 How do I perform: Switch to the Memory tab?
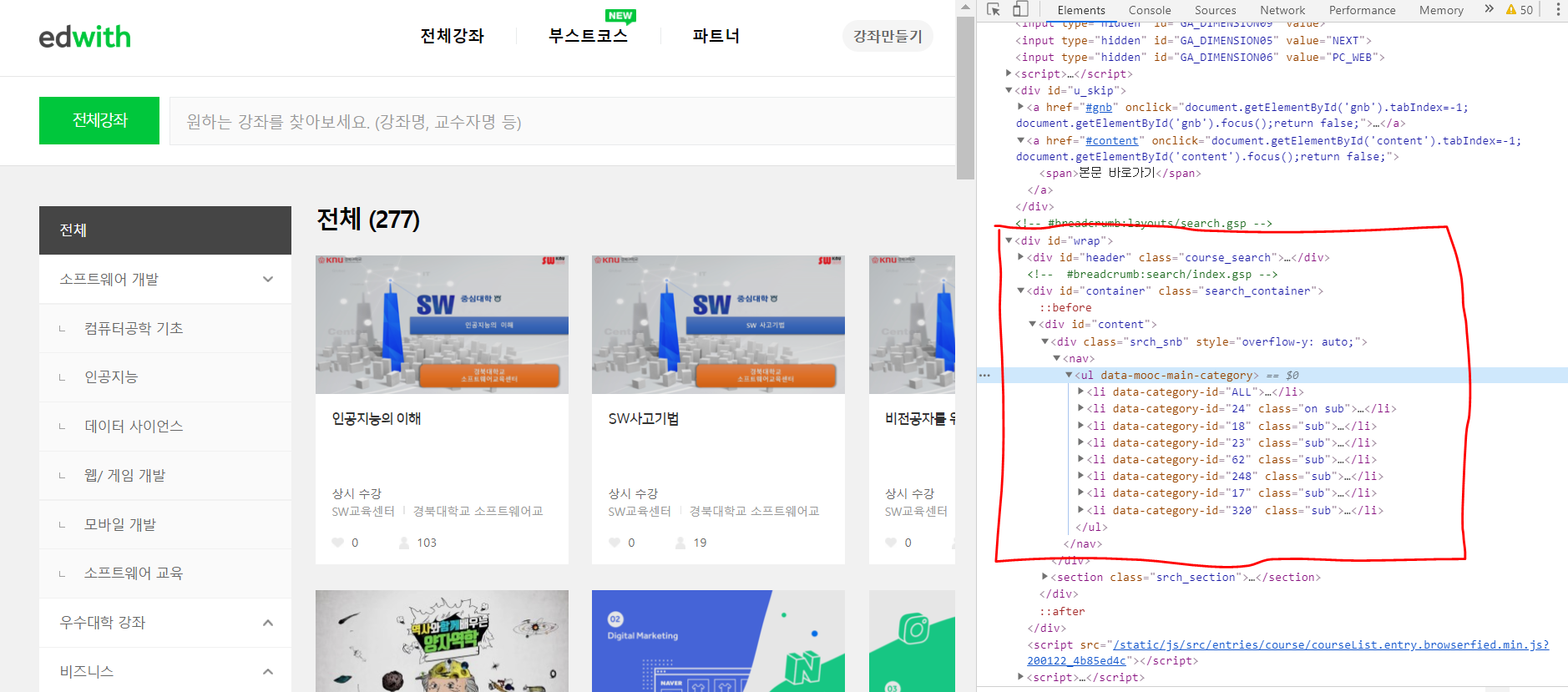pyautogui.click(x=1441, y=10)
